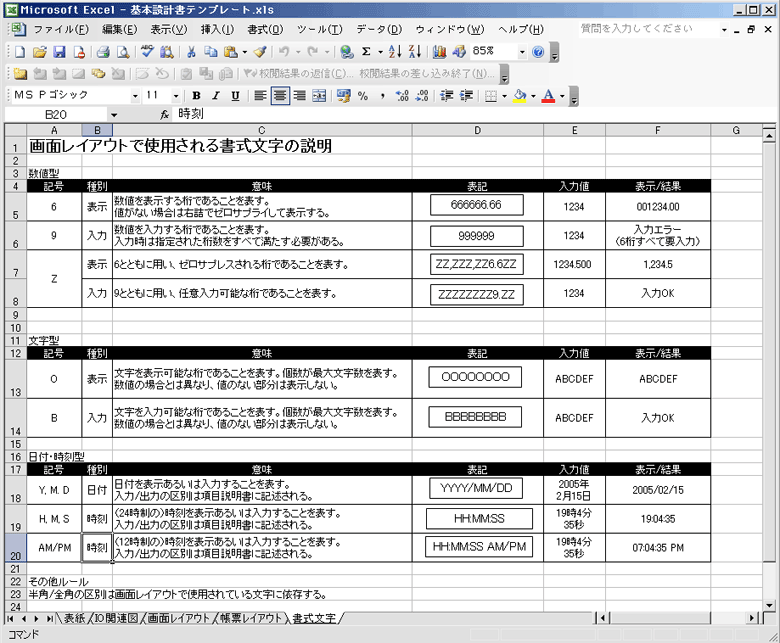Run the ABC spelling check

pyautogui.click(x=147, y=52)
